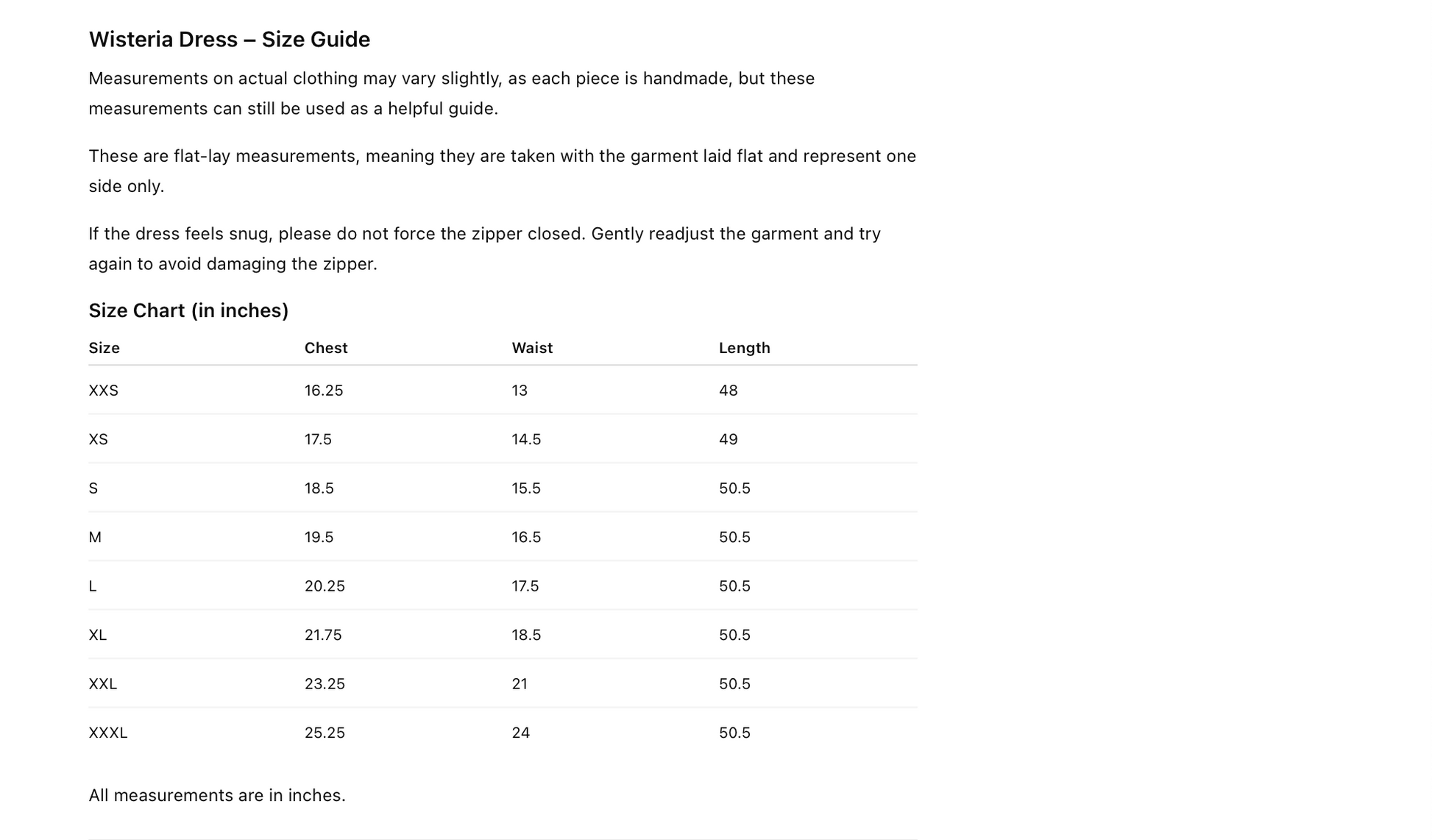The height and width of the screenshot is (840, 1432).
Task: Click the Waist column header
Action: pyautogui.click(x=532, y=348)
